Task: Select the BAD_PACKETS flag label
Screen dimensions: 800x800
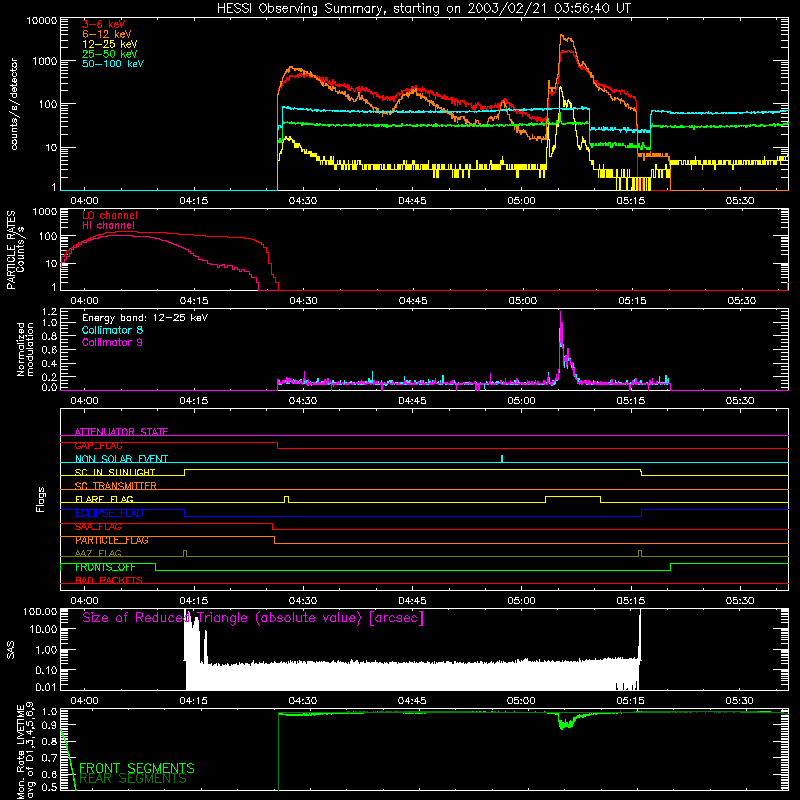Action: [109, 580]
